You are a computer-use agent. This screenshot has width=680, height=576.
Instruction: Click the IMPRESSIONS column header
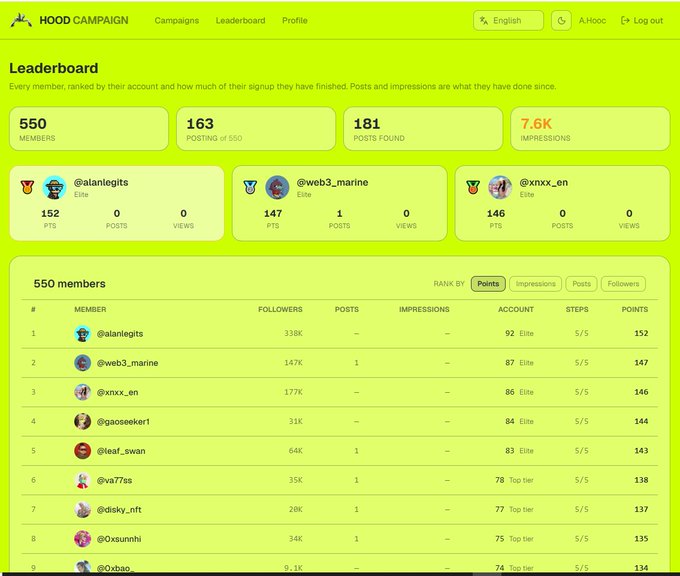pyautogui.click(x=424, y=309)
